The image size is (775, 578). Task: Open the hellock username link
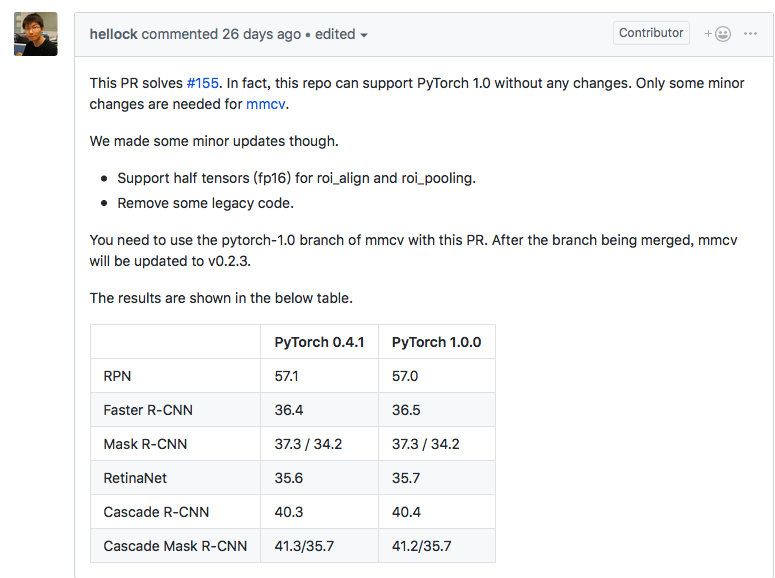click(x=113, y=34)
